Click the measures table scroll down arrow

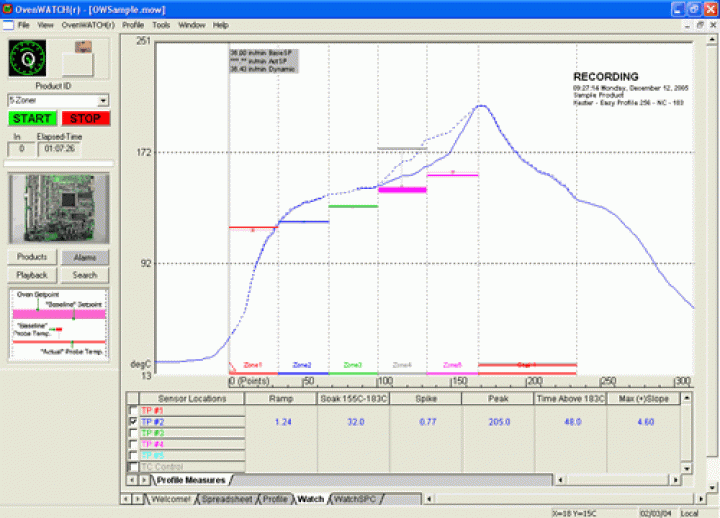pyautogui.click(x=686, y=468)
